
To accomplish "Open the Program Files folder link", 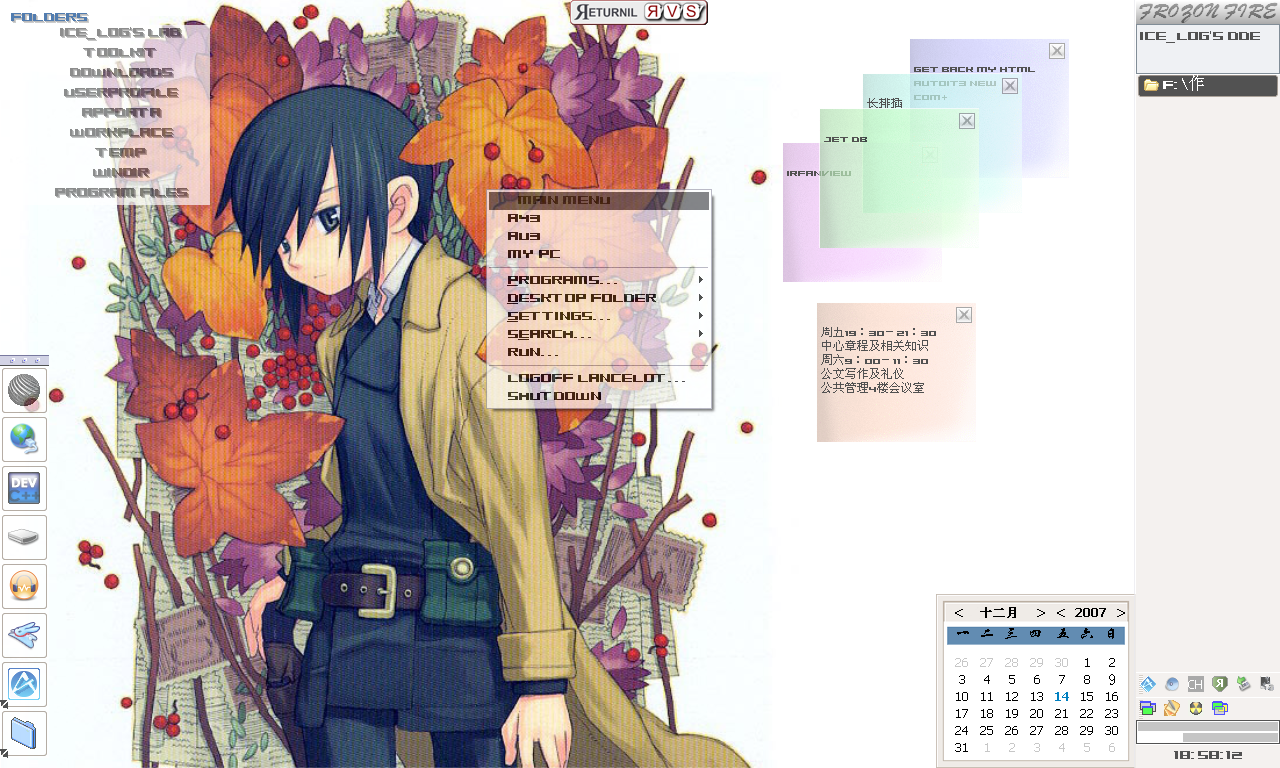I will (x=121, y=192).
